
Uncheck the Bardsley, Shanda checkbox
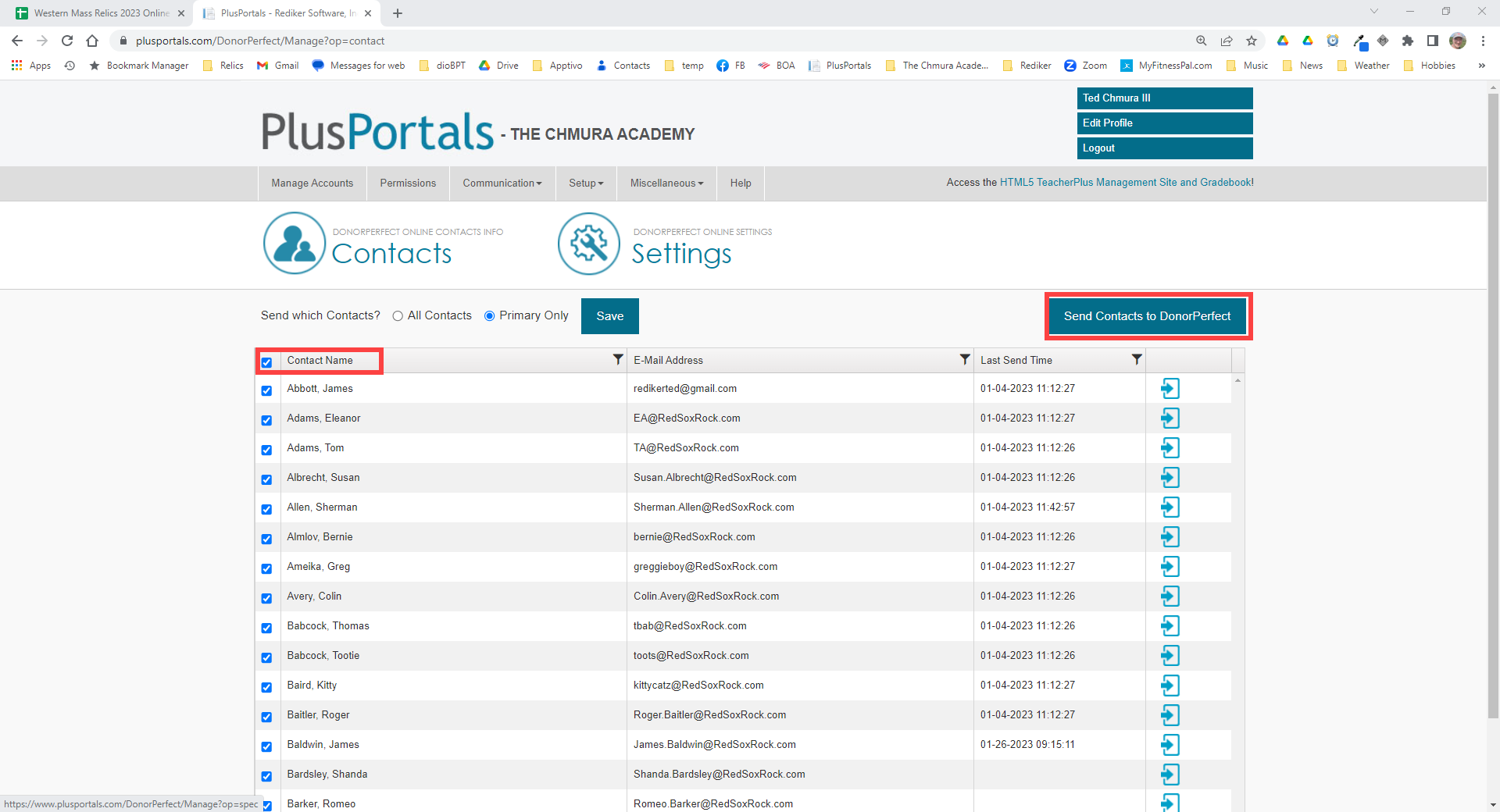click(266, 776)
